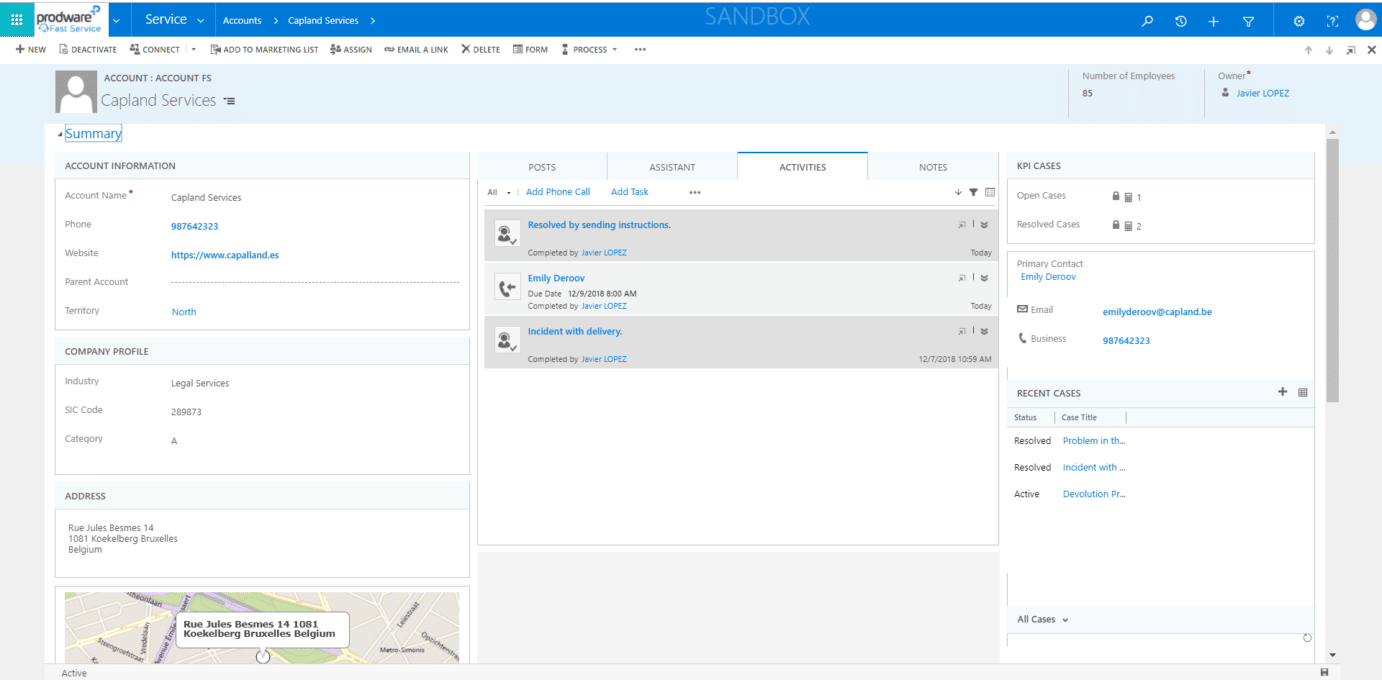Open recently viewed items history
The image size is (1382, 680).
(1181, 20)
